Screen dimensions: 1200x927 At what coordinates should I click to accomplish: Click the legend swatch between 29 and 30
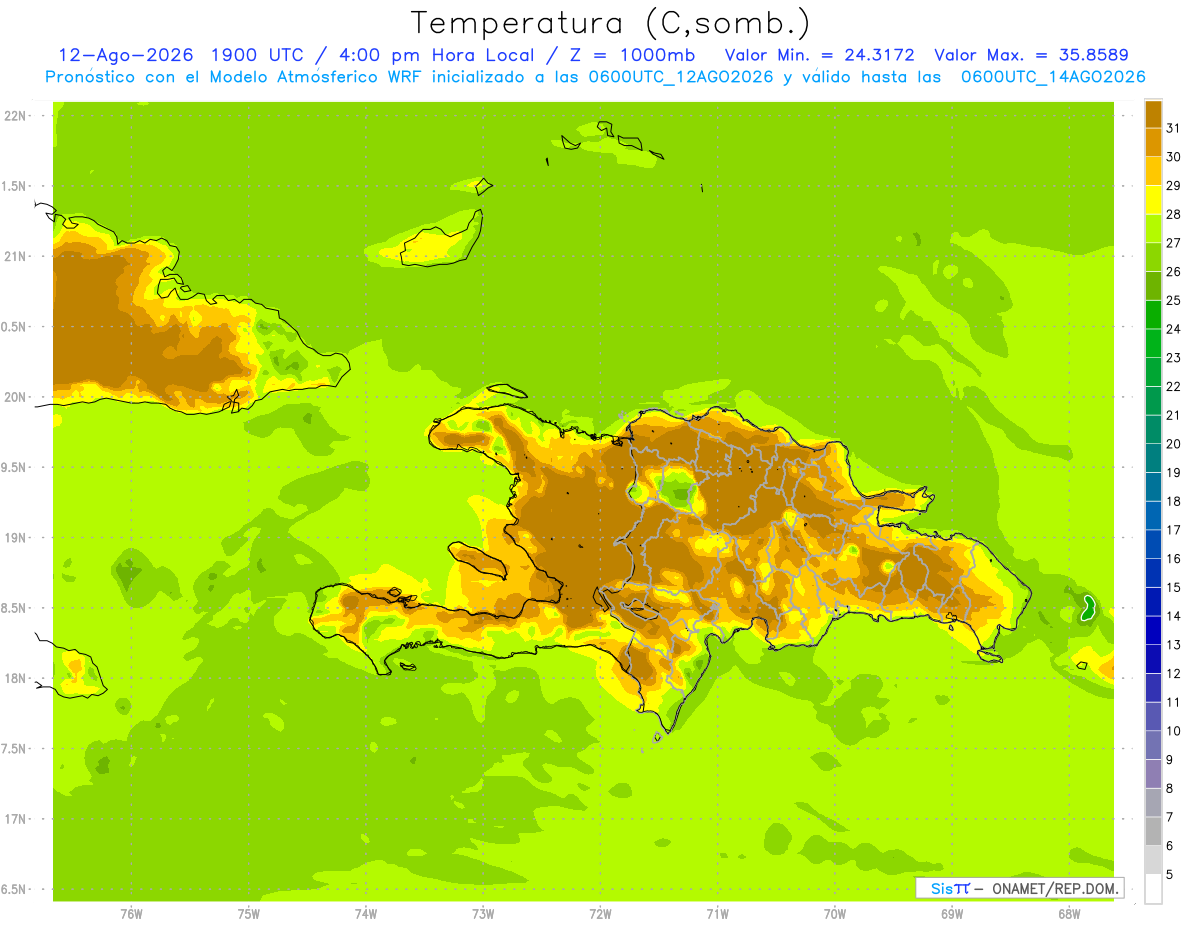[x=1153, y=171]
